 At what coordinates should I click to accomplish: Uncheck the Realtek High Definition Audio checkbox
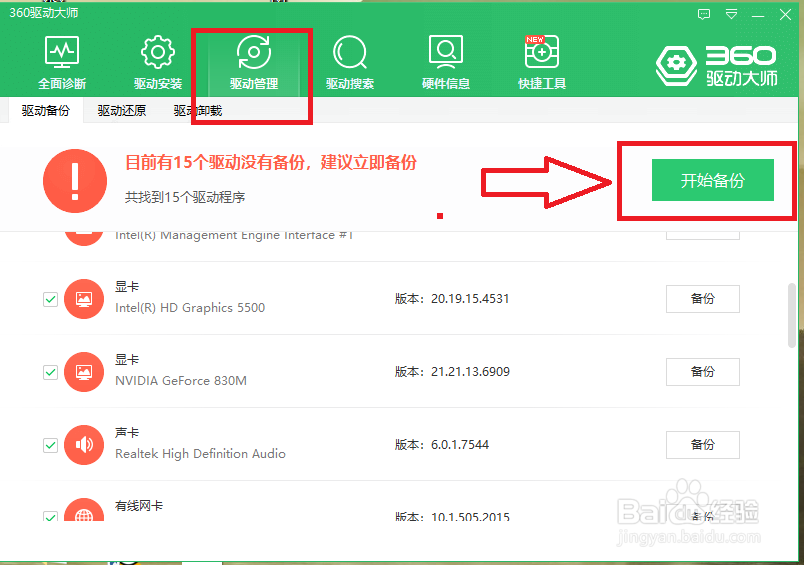click(x=50, y=445)
